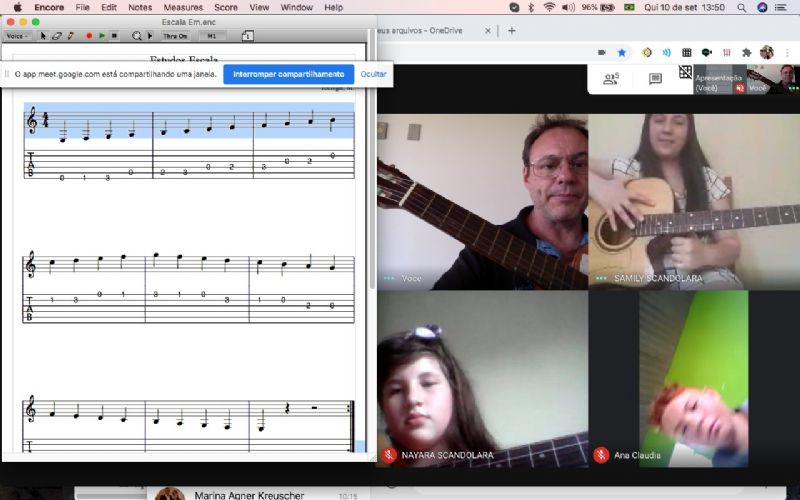Click the Ocultar link in sharing bar

coord(373,74)
